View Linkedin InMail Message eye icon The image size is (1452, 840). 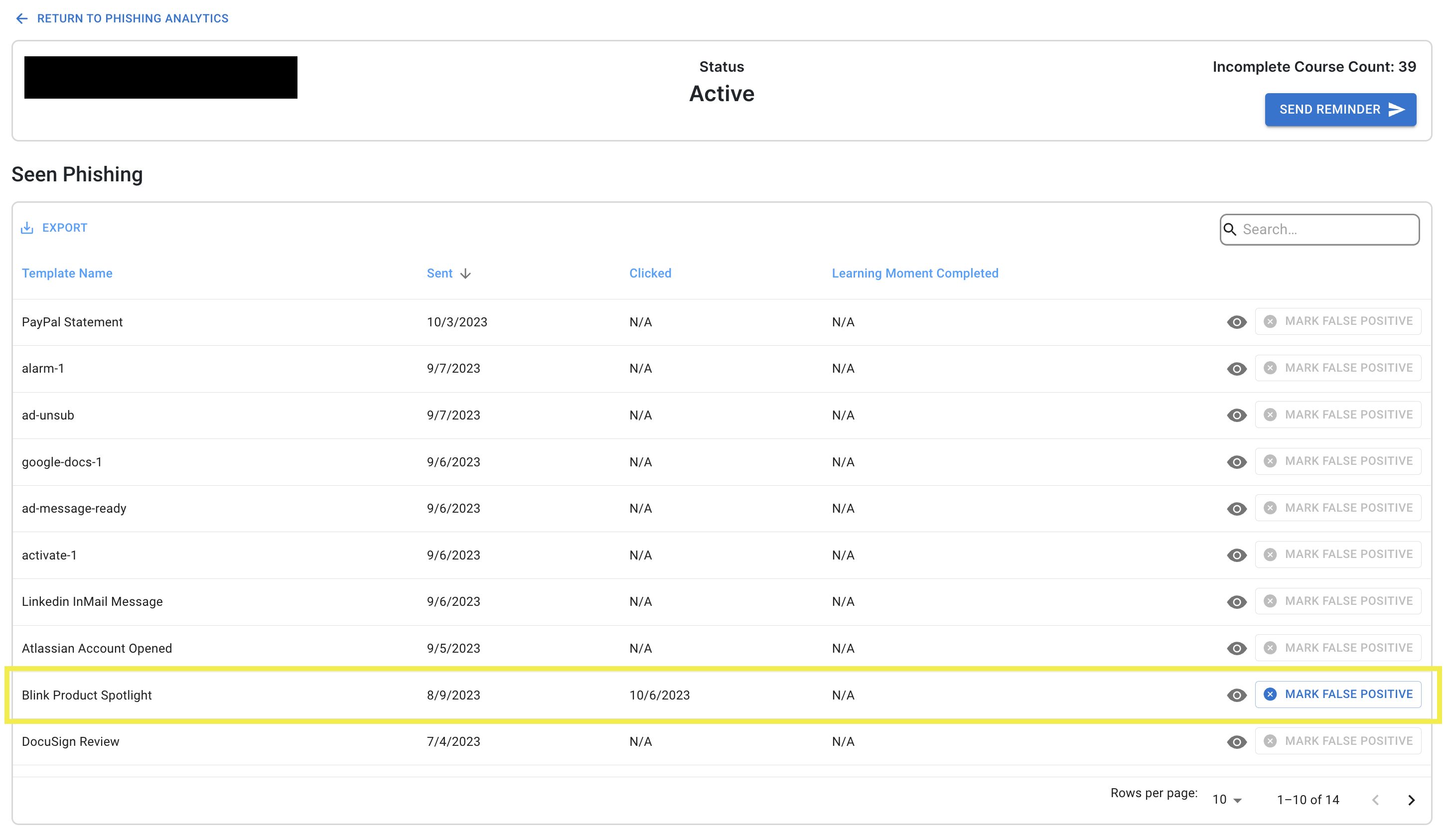coord(1237,602)
